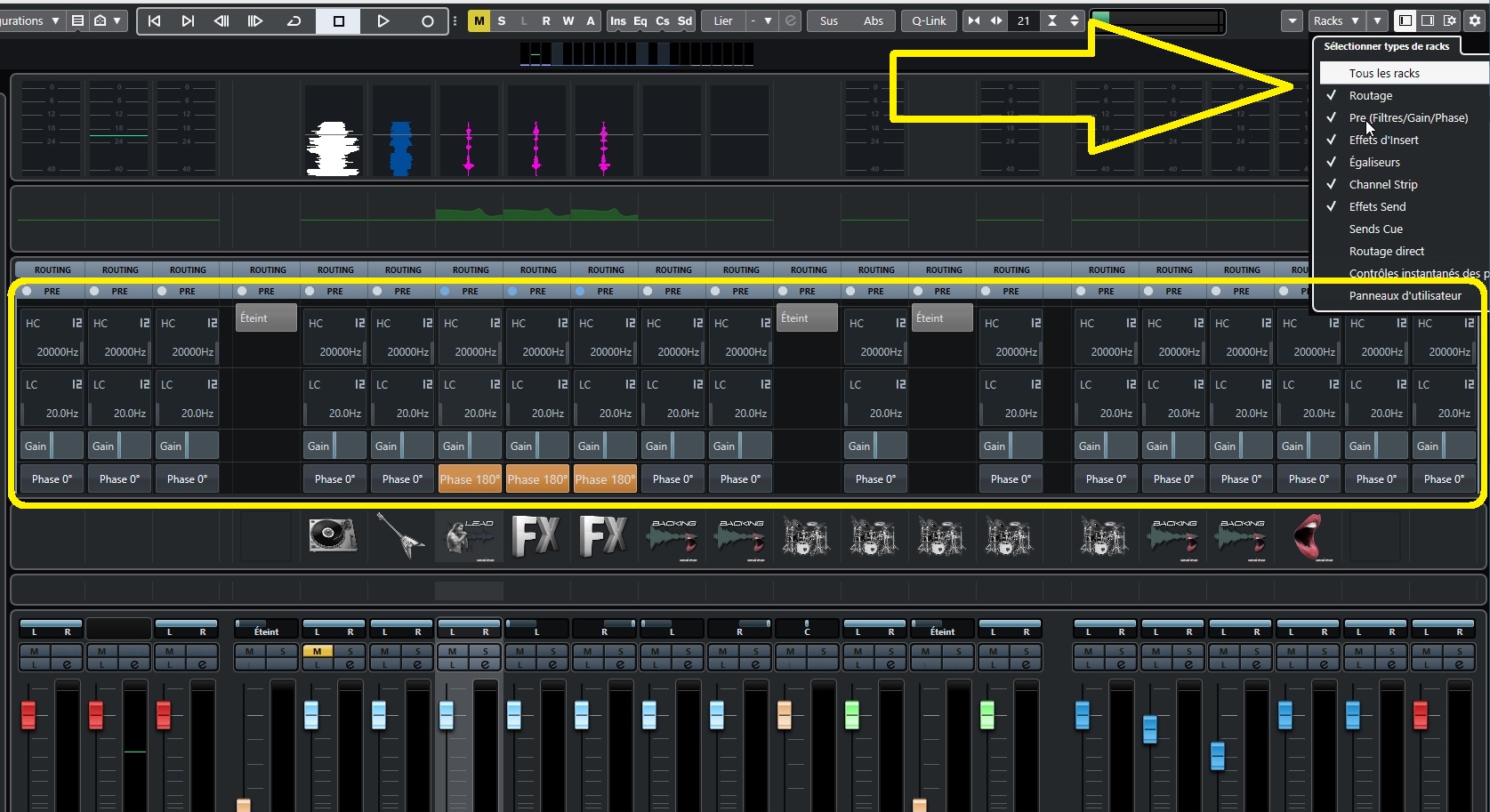Select the Play transport icon
The image size is (1490, 812).
(383, 21)
